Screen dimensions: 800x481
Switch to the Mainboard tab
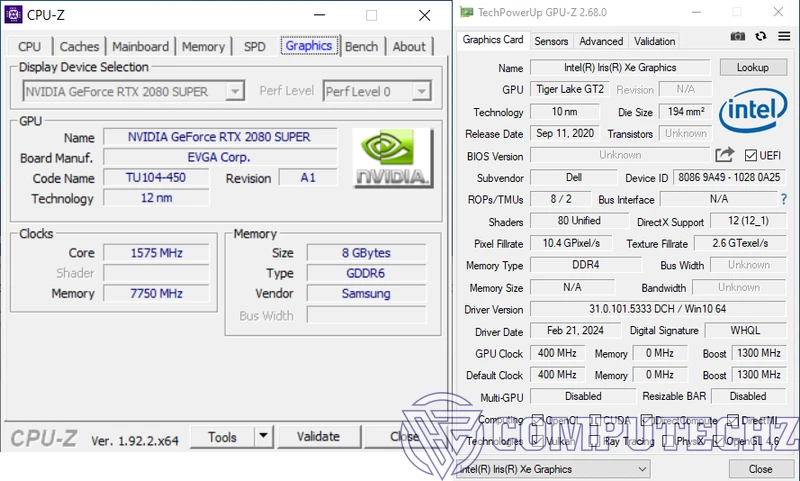point(140,46)
